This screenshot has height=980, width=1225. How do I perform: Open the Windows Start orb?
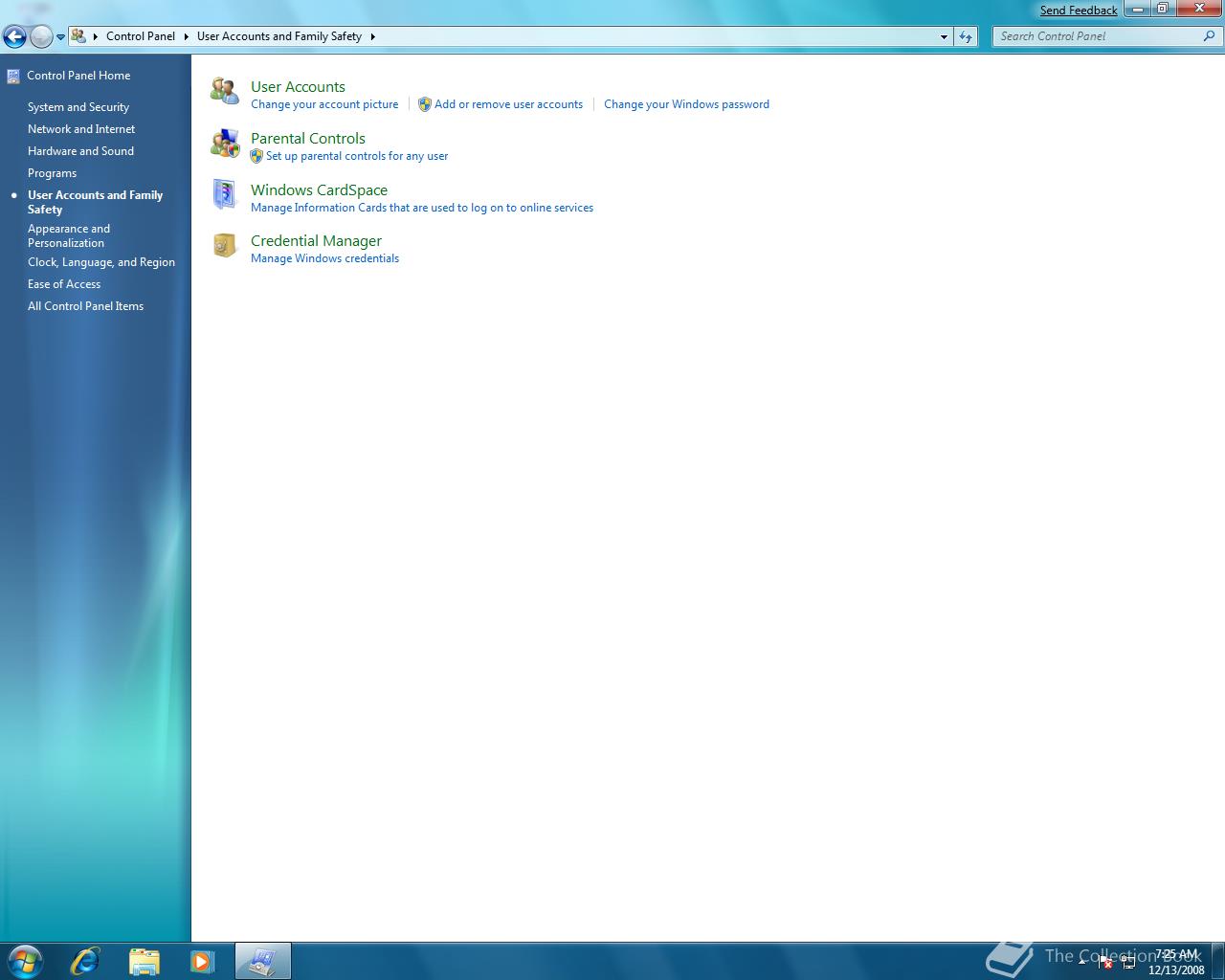tap(24, 960)
